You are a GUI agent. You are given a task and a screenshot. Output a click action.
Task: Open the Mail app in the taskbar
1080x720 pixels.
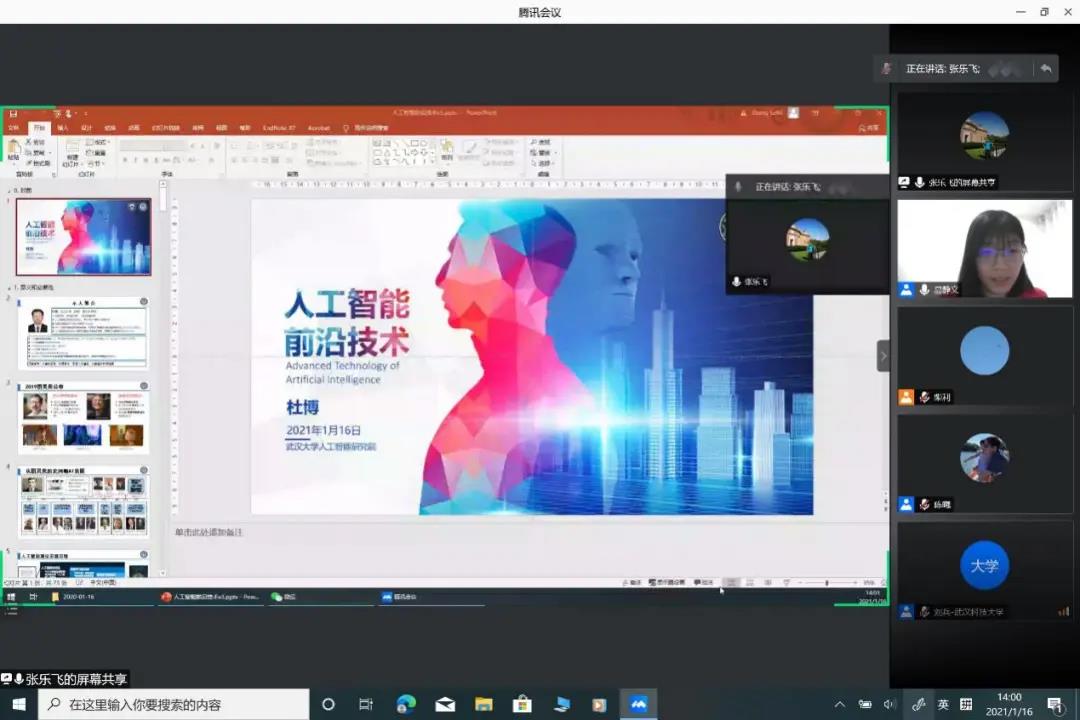[x=445, y=704]
